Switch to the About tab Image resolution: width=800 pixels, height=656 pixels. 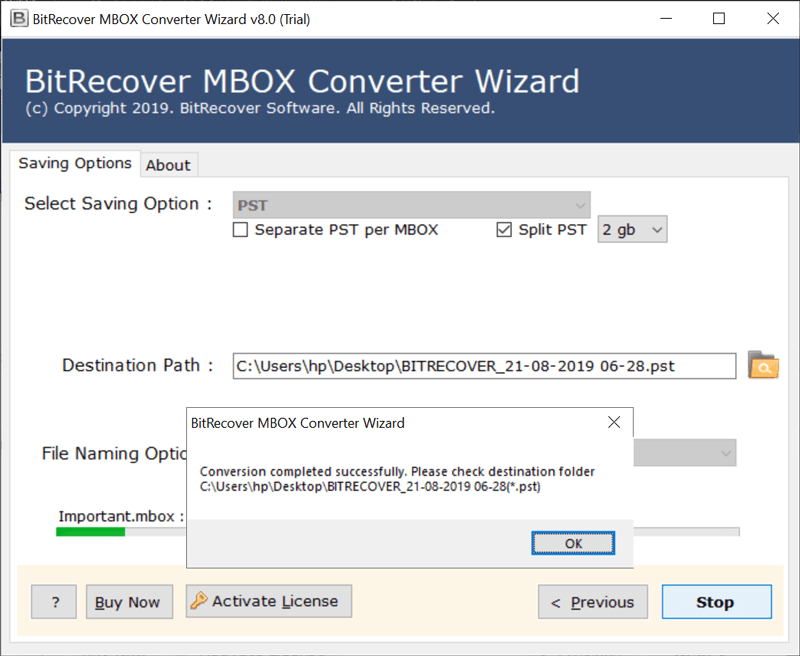coord(168,165)
